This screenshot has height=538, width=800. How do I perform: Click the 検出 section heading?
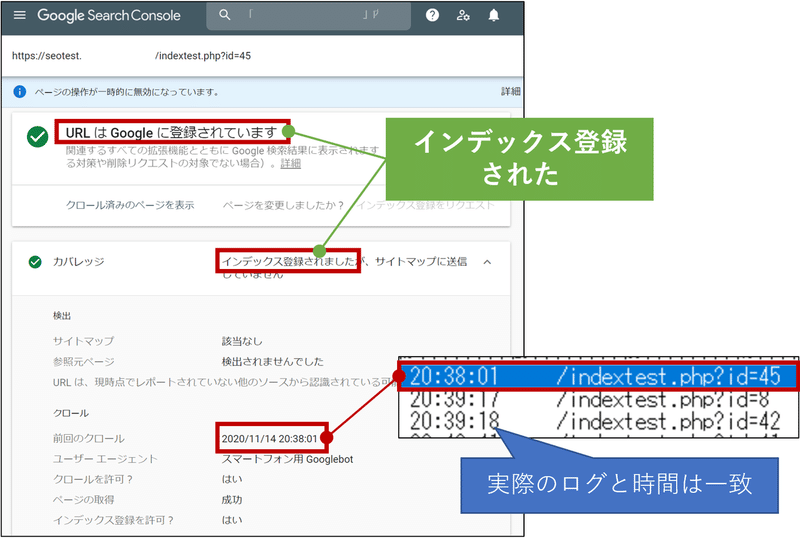[x=62, y=316]
